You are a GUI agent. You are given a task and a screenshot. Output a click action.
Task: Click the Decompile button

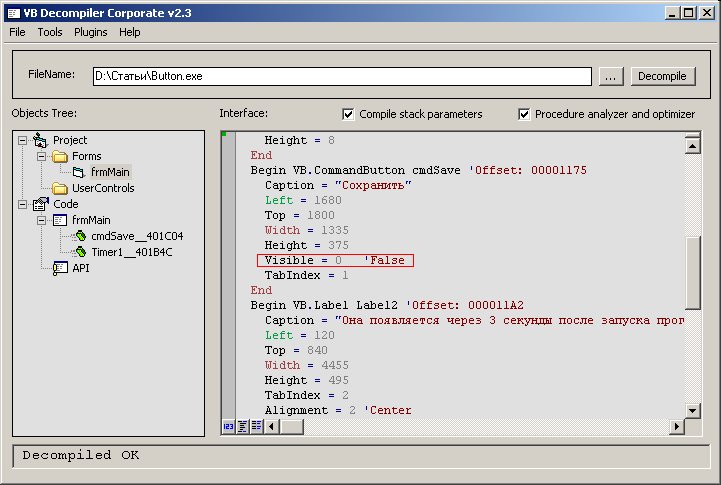[x=662, y=76]
